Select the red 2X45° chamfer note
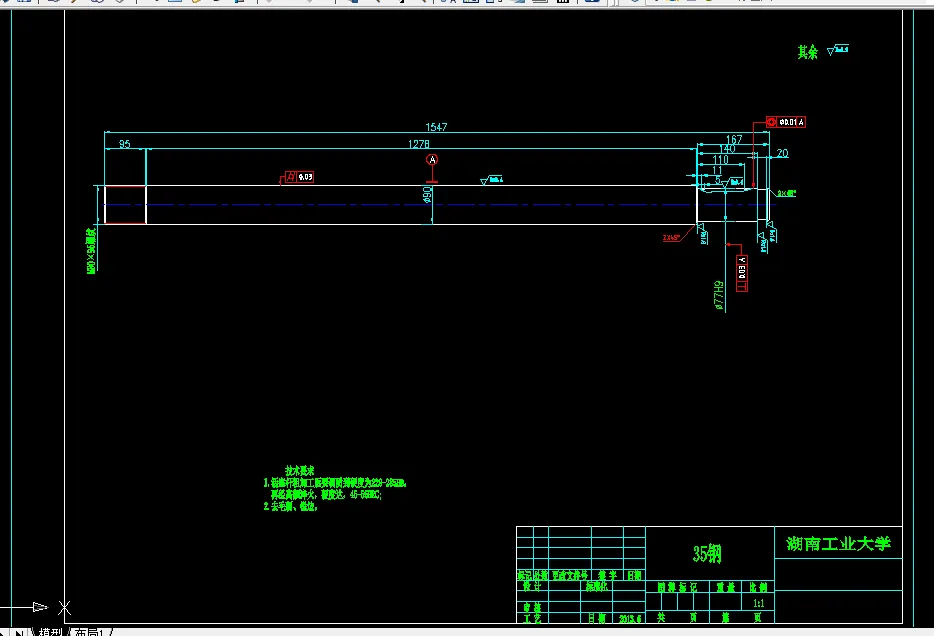 (x=671, y=238)
